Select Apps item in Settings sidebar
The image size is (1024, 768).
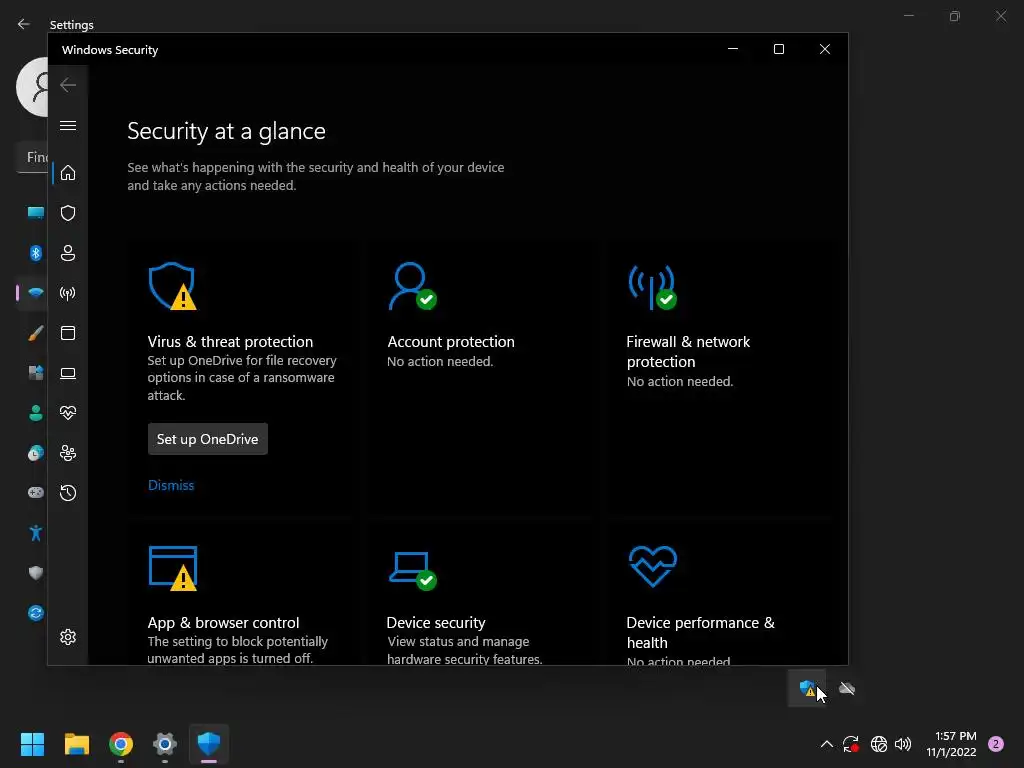coord(36,373)
